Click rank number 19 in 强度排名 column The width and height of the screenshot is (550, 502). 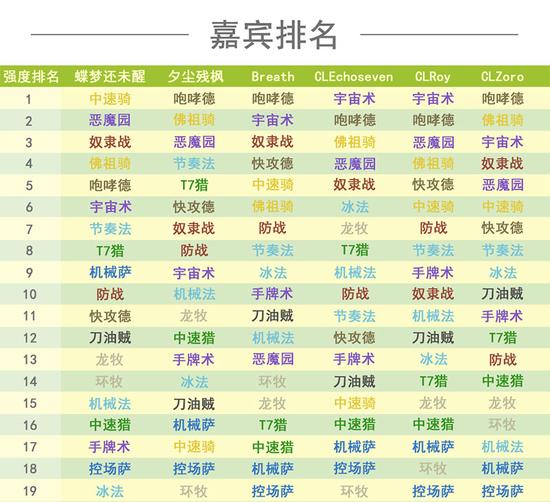pos(30,491)
